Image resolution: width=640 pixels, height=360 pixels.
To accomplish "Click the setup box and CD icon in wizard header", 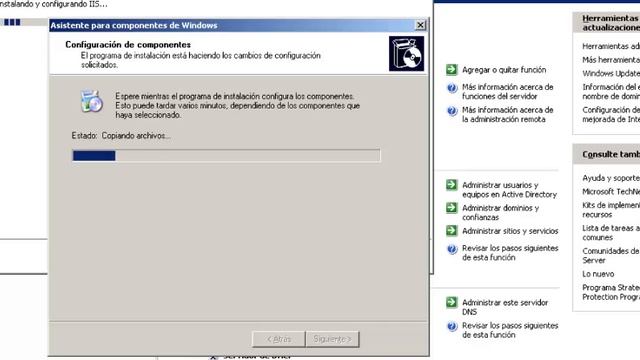I will pyautogui.click(x=406, y=53).
